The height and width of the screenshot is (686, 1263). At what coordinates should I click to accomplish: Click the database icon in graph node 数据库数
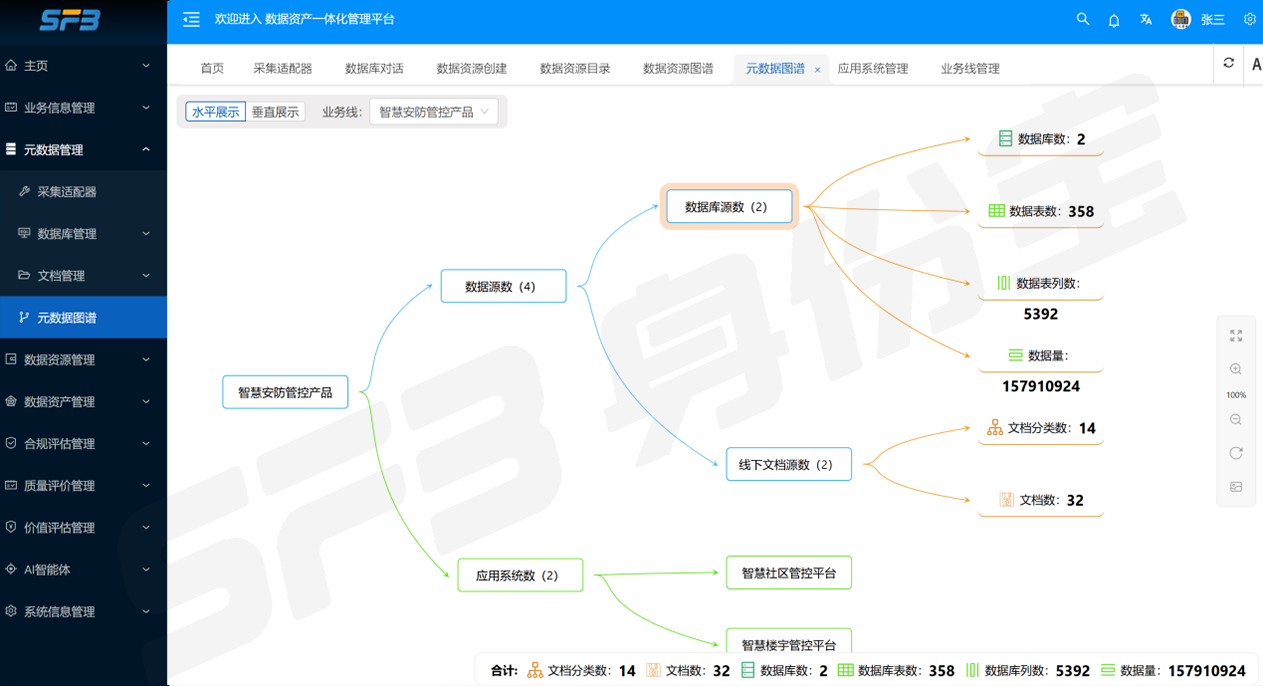(x=1005, y=139)
